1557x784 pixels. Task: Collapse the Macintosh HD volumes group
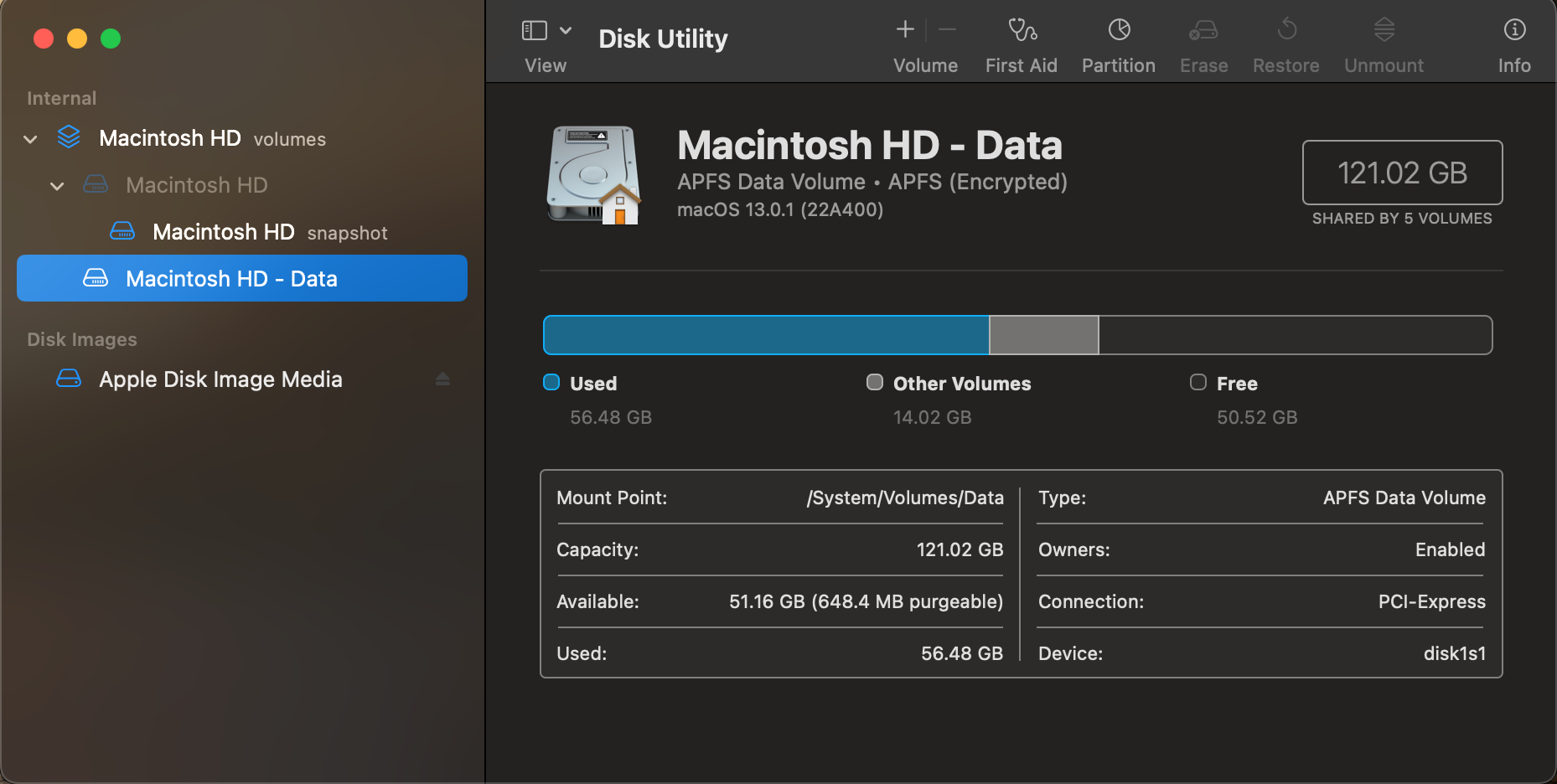(x=31, y=139)
